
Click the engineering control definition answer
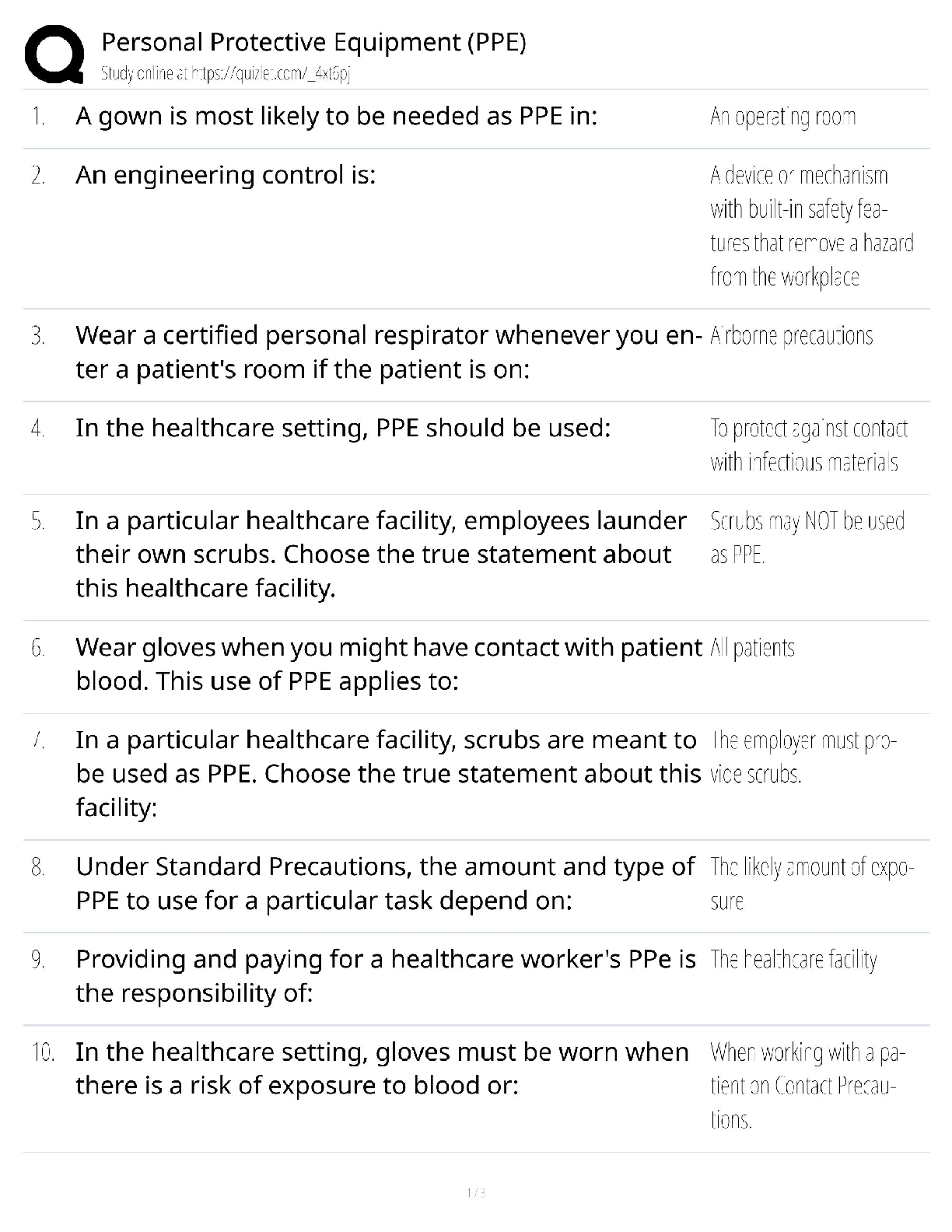[x=811, y=226]
